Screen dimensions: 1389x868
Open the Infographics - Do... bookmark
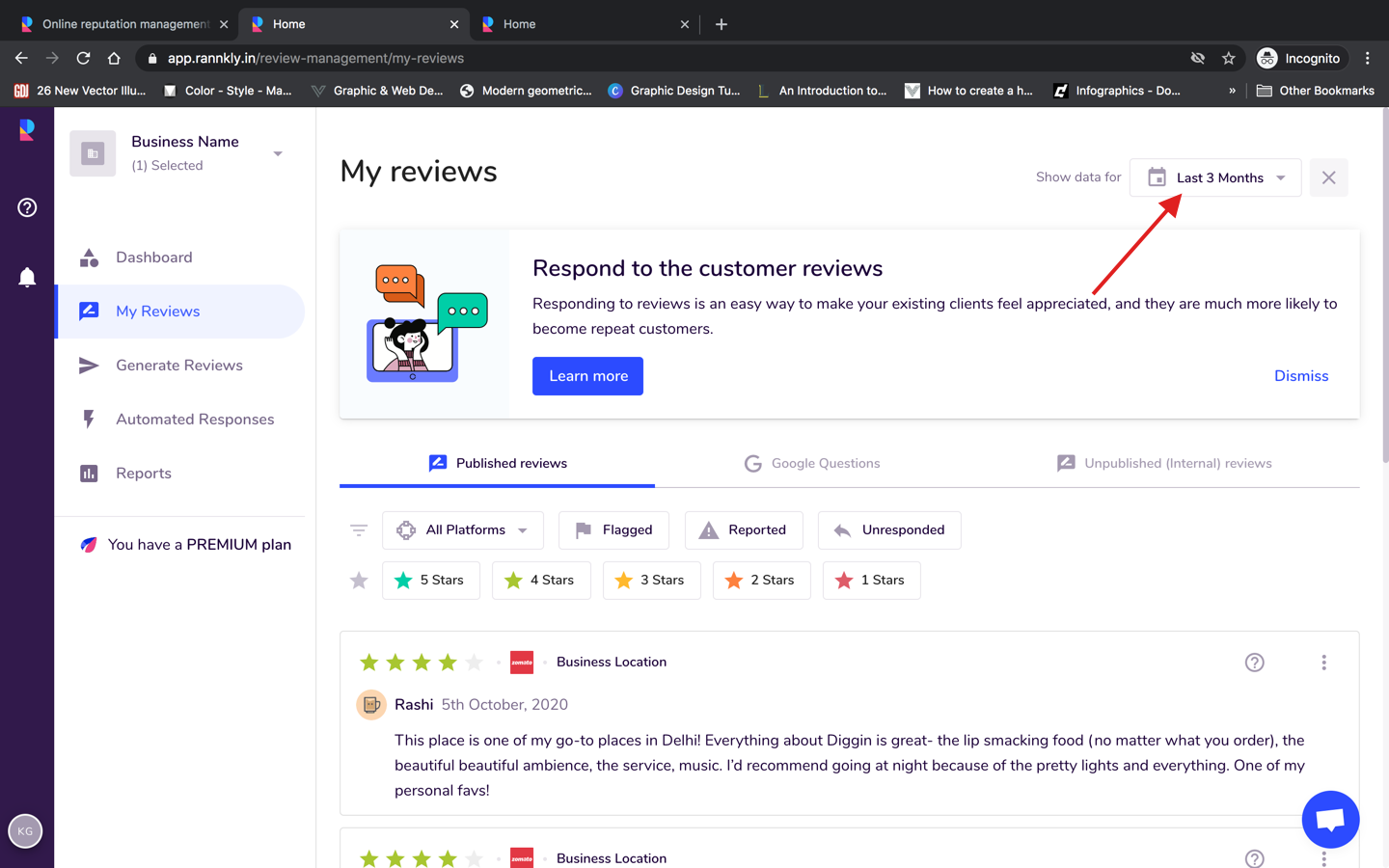(x=1117, y=91)
